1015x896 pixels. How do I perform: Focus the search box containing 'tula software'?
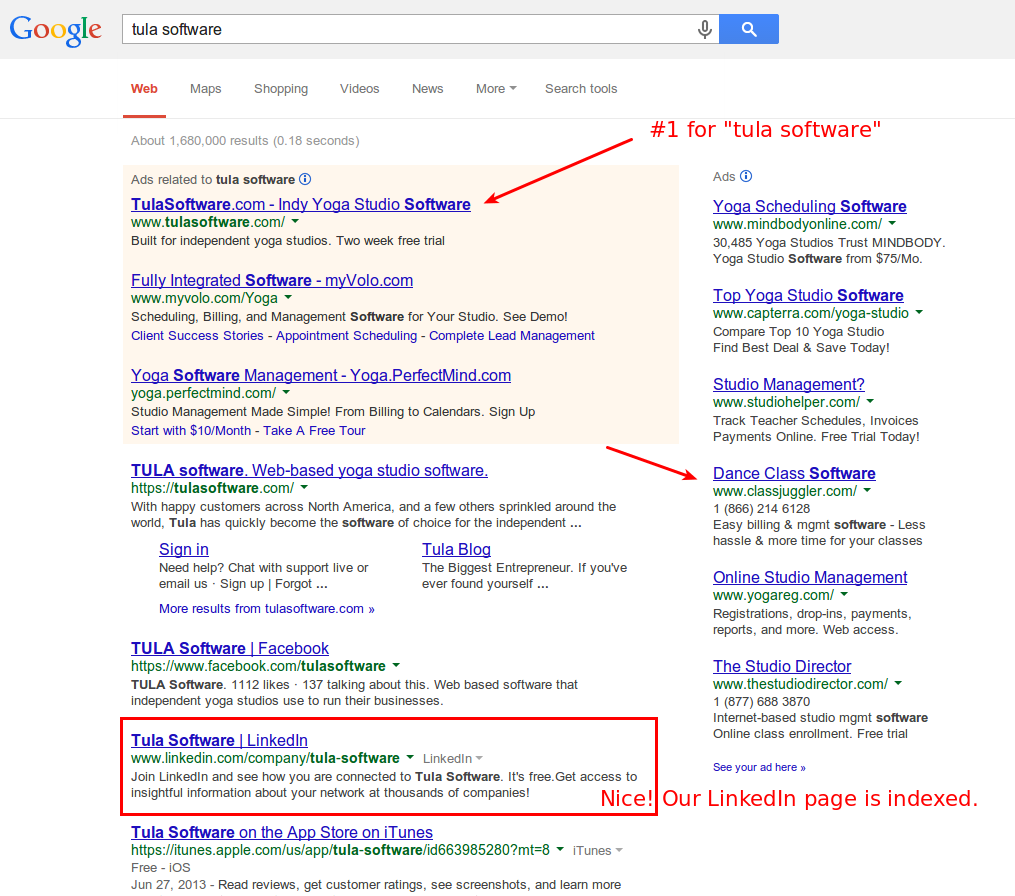tap(420, 29)
